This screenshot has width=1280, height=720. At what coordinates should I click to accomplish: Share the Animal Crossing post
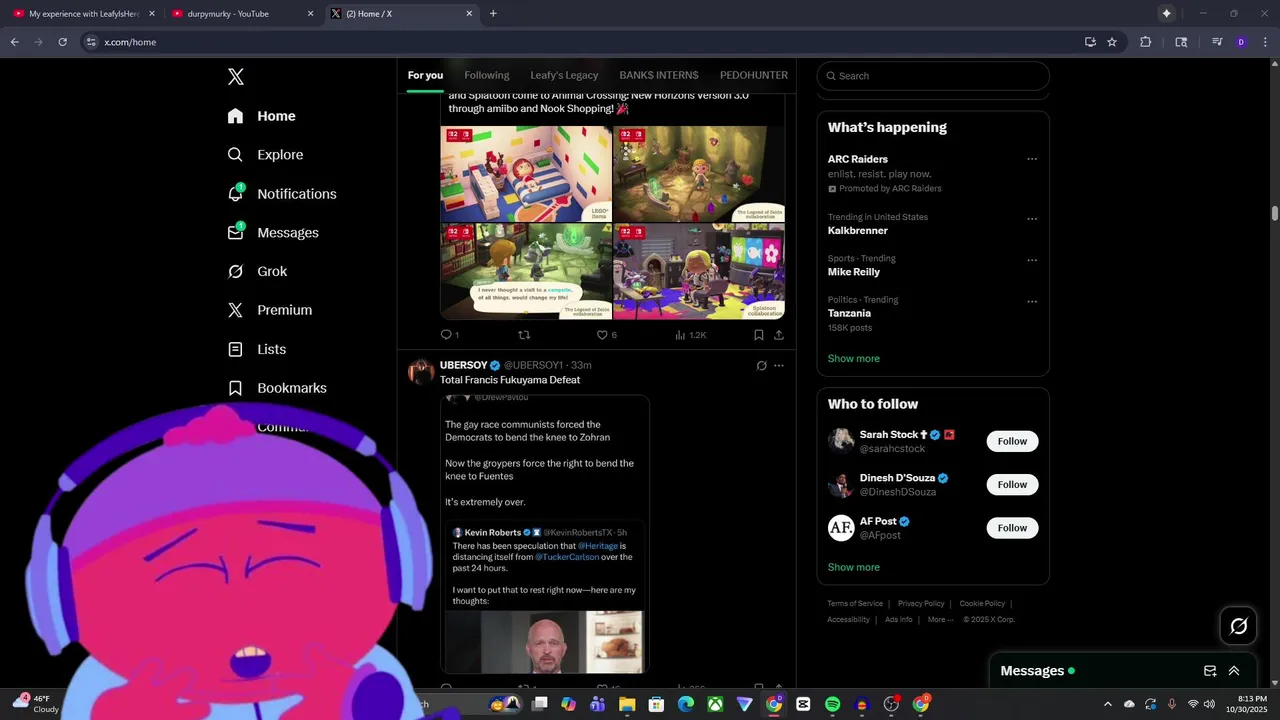tap(779, 335)
